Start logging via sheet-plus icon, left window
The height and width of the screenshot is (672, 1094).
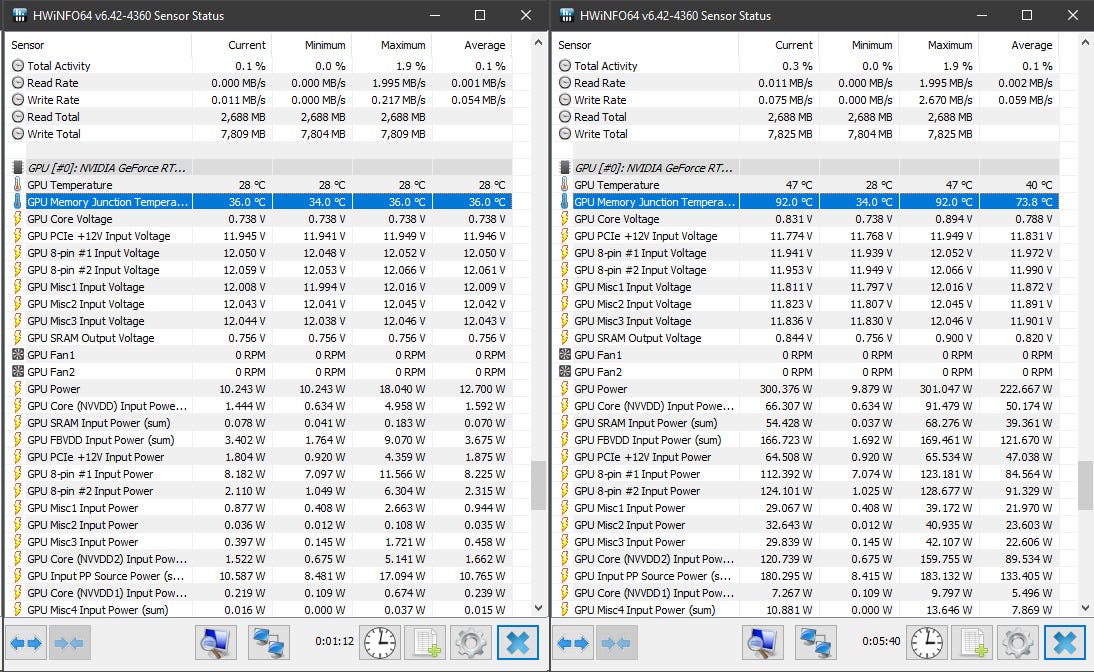426,642
